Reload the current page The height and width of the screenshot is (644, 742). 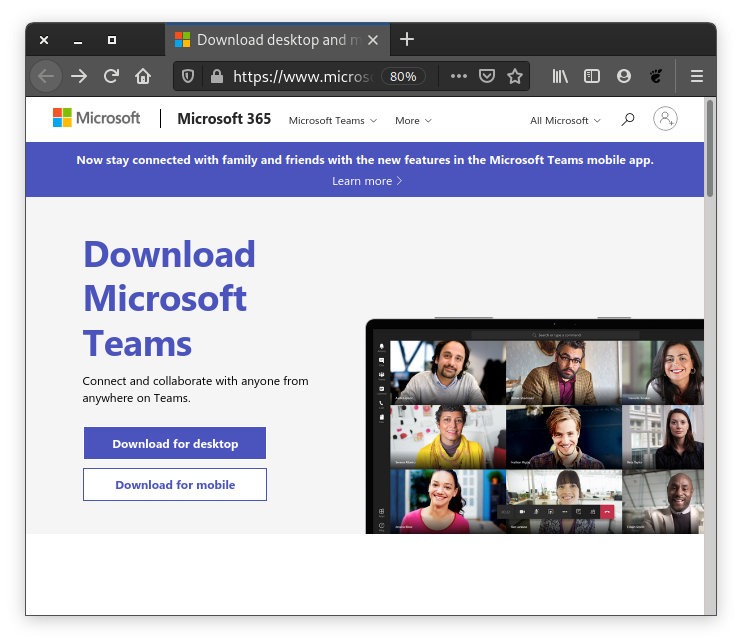pyautogui.click(x=111, y=76)
